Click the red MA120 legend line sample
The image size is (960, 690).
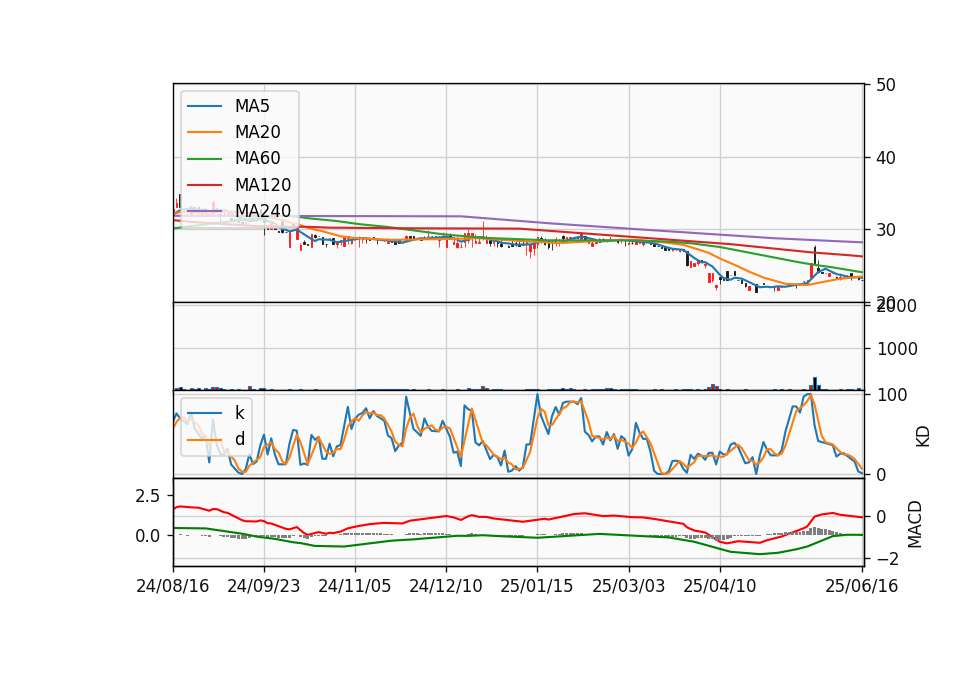[x=204, y=185]
